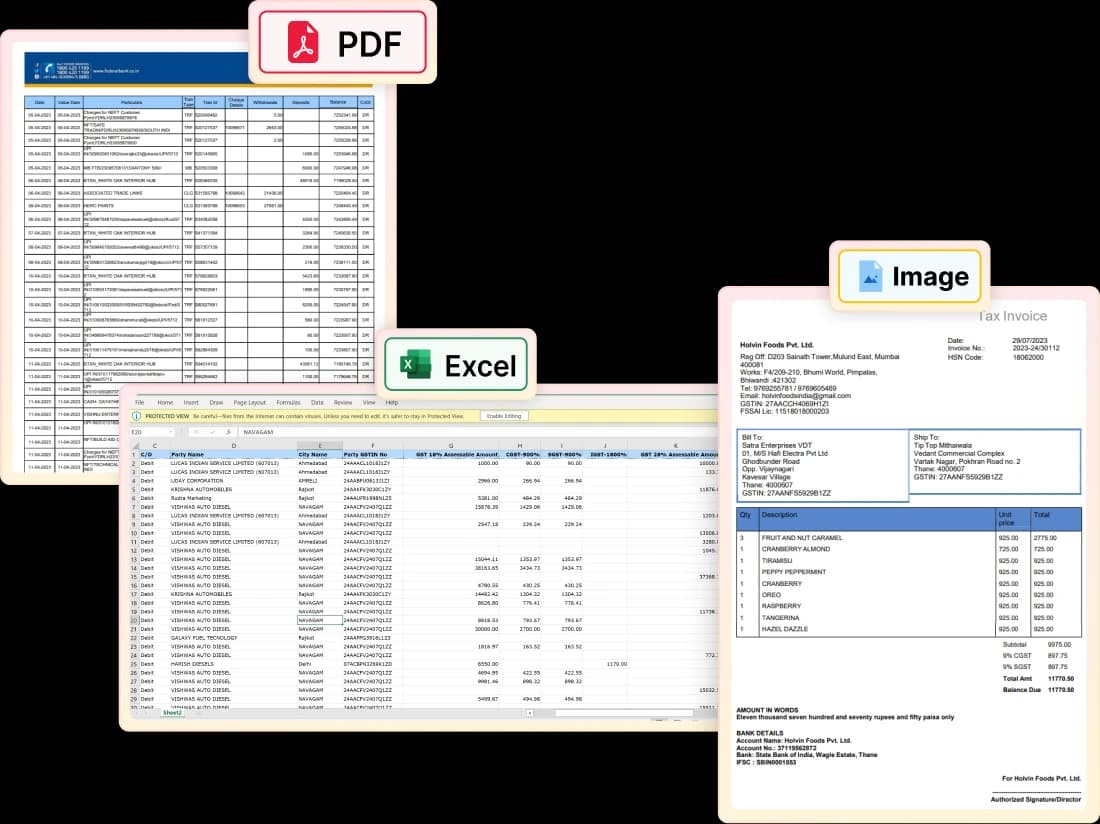The height and width of the screenshot is (824, 1100).
Task: Select the Sheet2 worksheet tab
Action: pos(173,712)
